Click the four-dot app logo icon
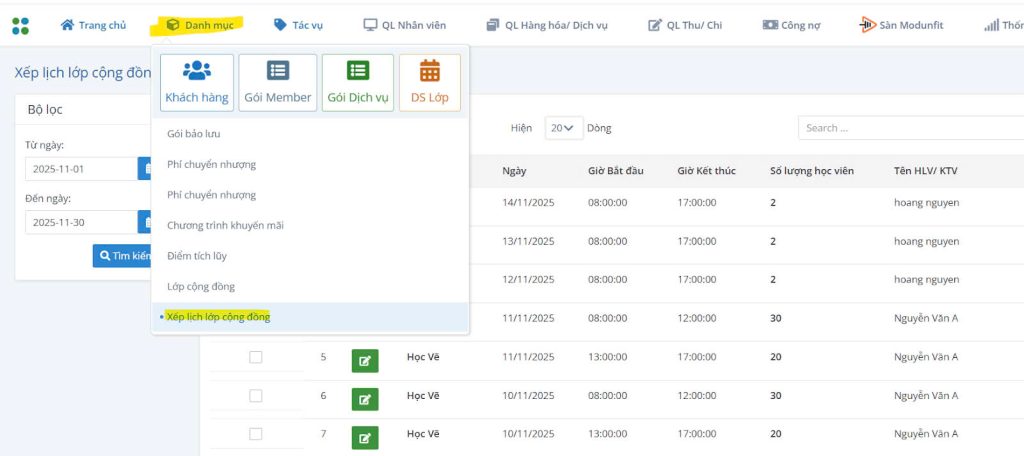Image resolution: width=1024 pixels, height=456 pixels. click(x=20, y=25)
